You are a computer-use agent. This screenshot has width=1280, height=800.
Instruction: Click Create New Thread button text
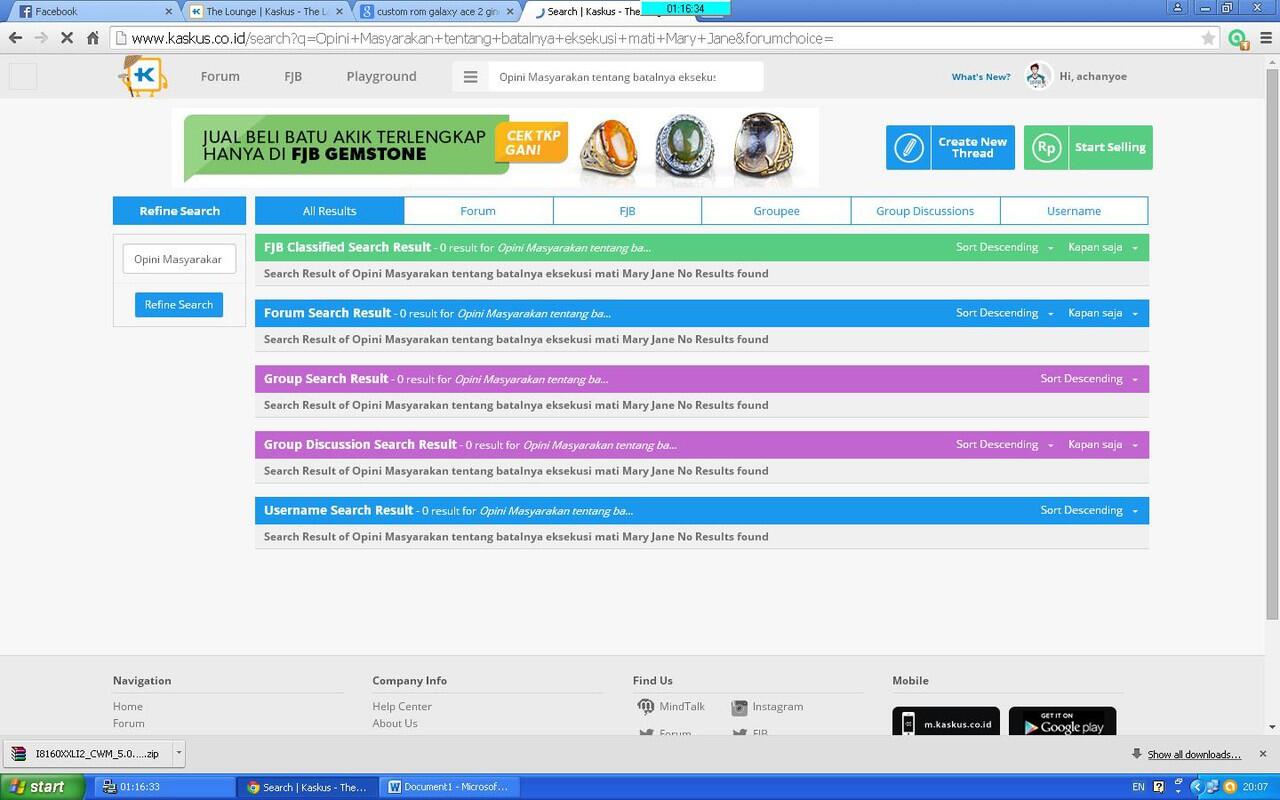click(973, 148)
